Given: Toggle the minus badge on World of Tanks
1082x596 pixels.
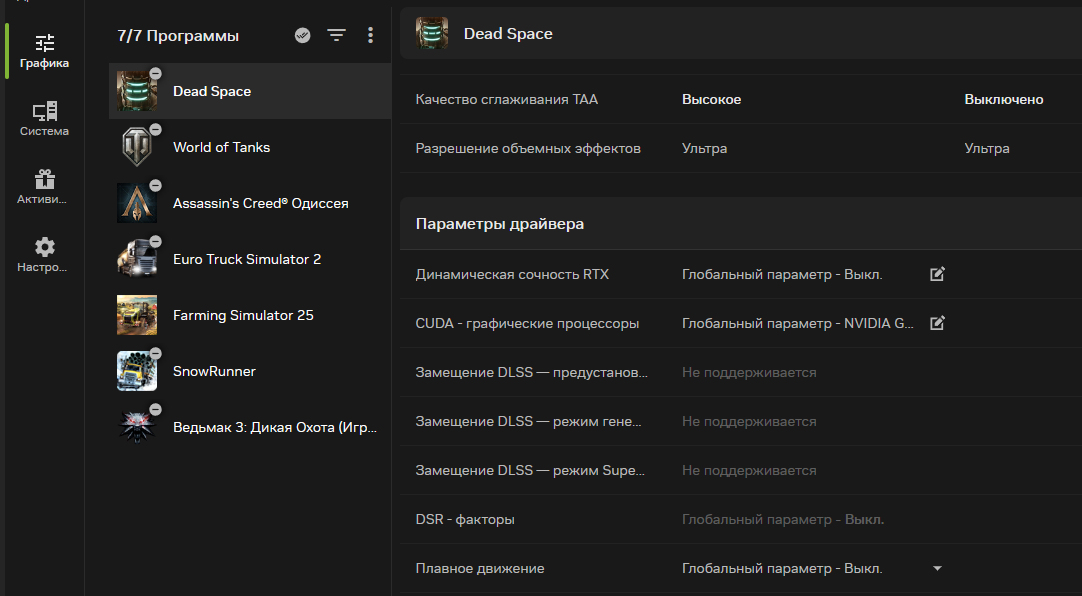Looking at the screenshot, I should pyautogui.click(x=155, y=129).
